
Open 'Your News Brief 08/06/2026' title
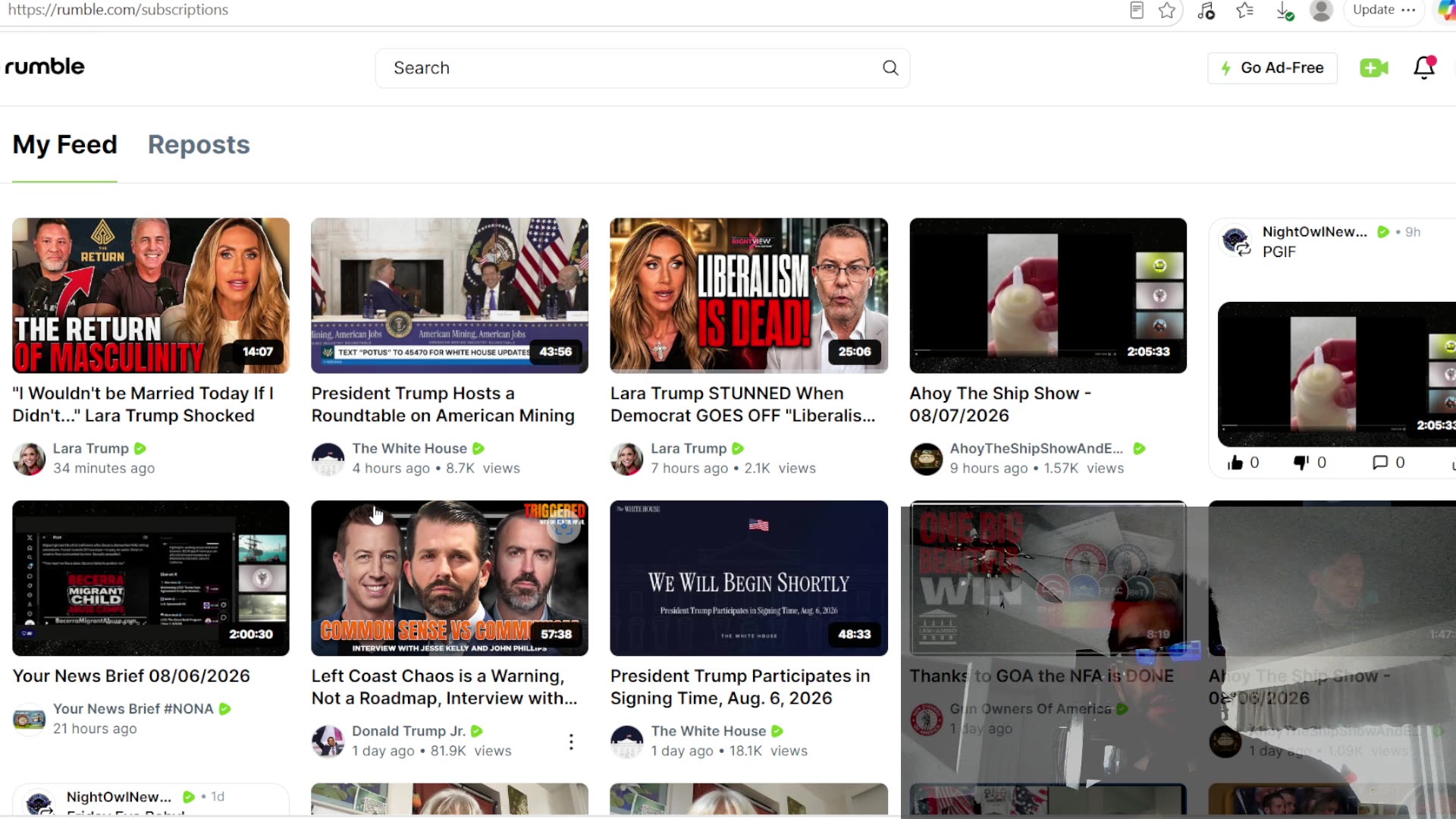pos(131,676)
